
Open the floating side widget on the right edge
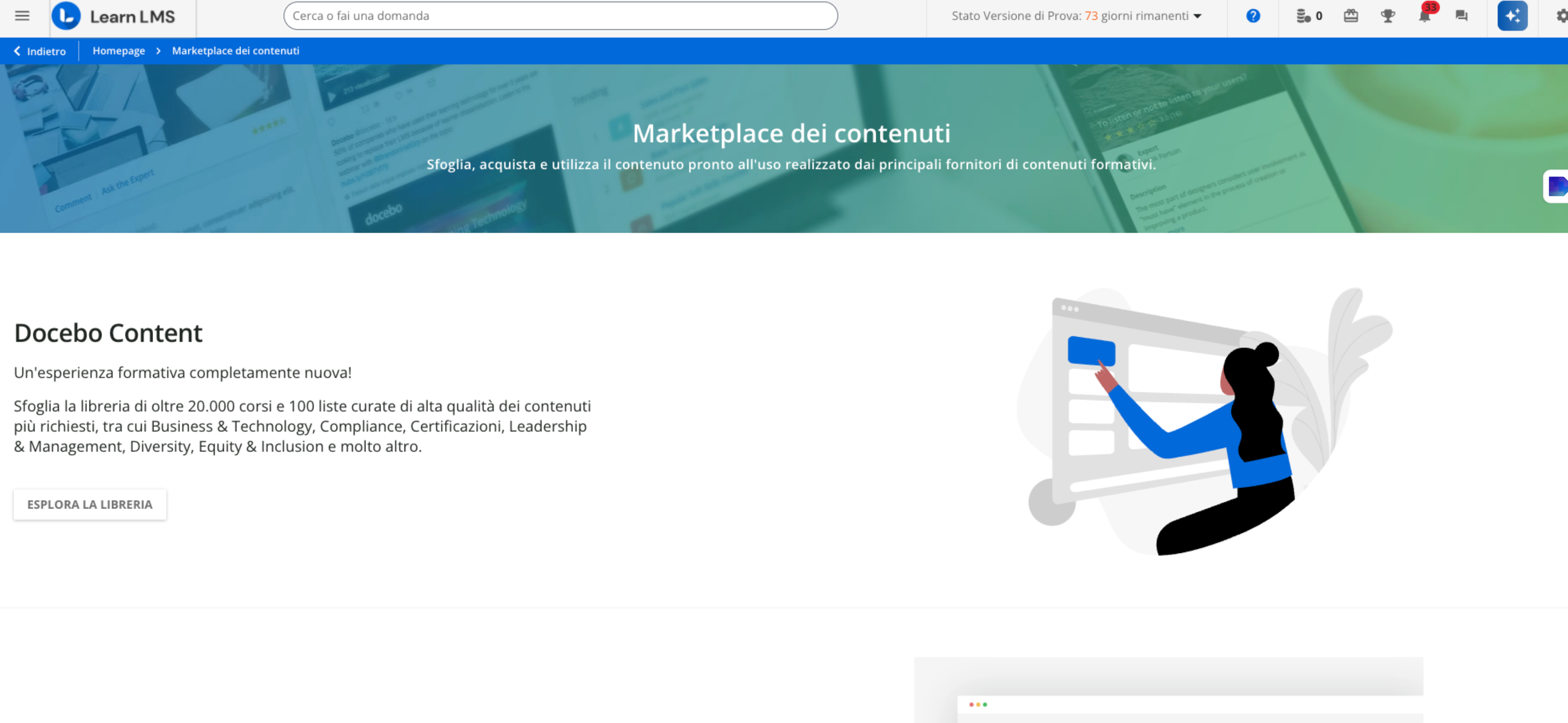tap(1556, 186)
